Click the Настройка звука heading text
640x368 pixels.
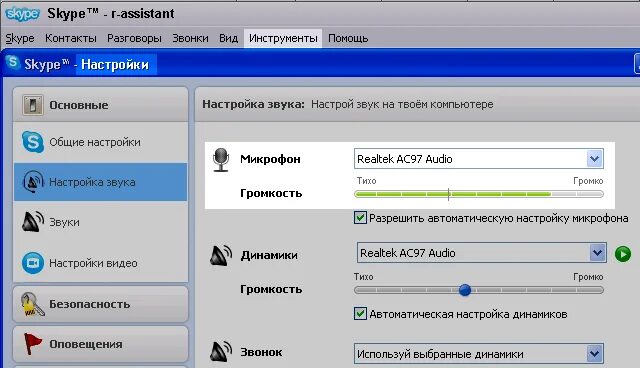[253, 104]
